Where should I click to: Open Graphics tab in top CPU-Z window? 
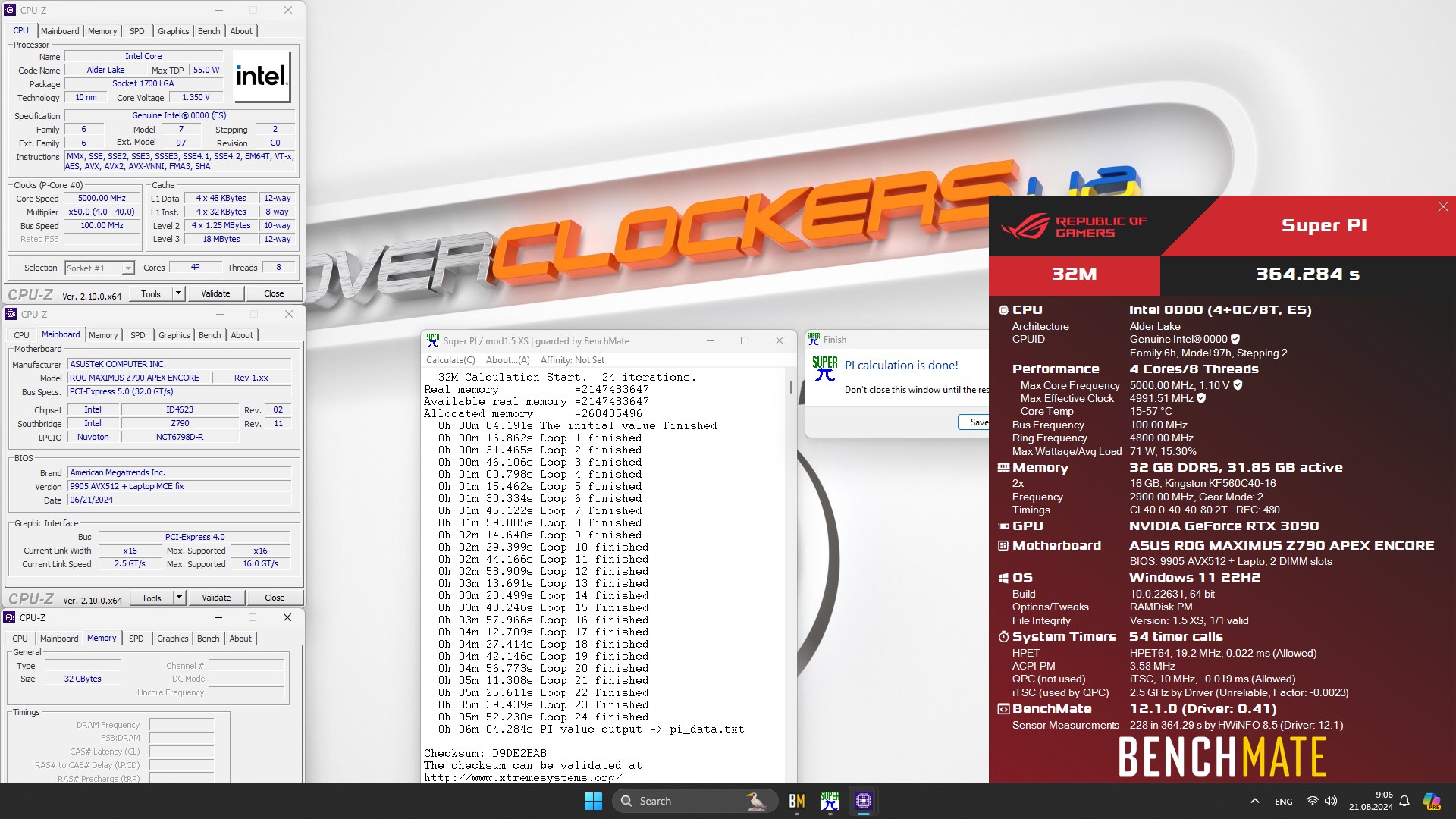[174, 31]
